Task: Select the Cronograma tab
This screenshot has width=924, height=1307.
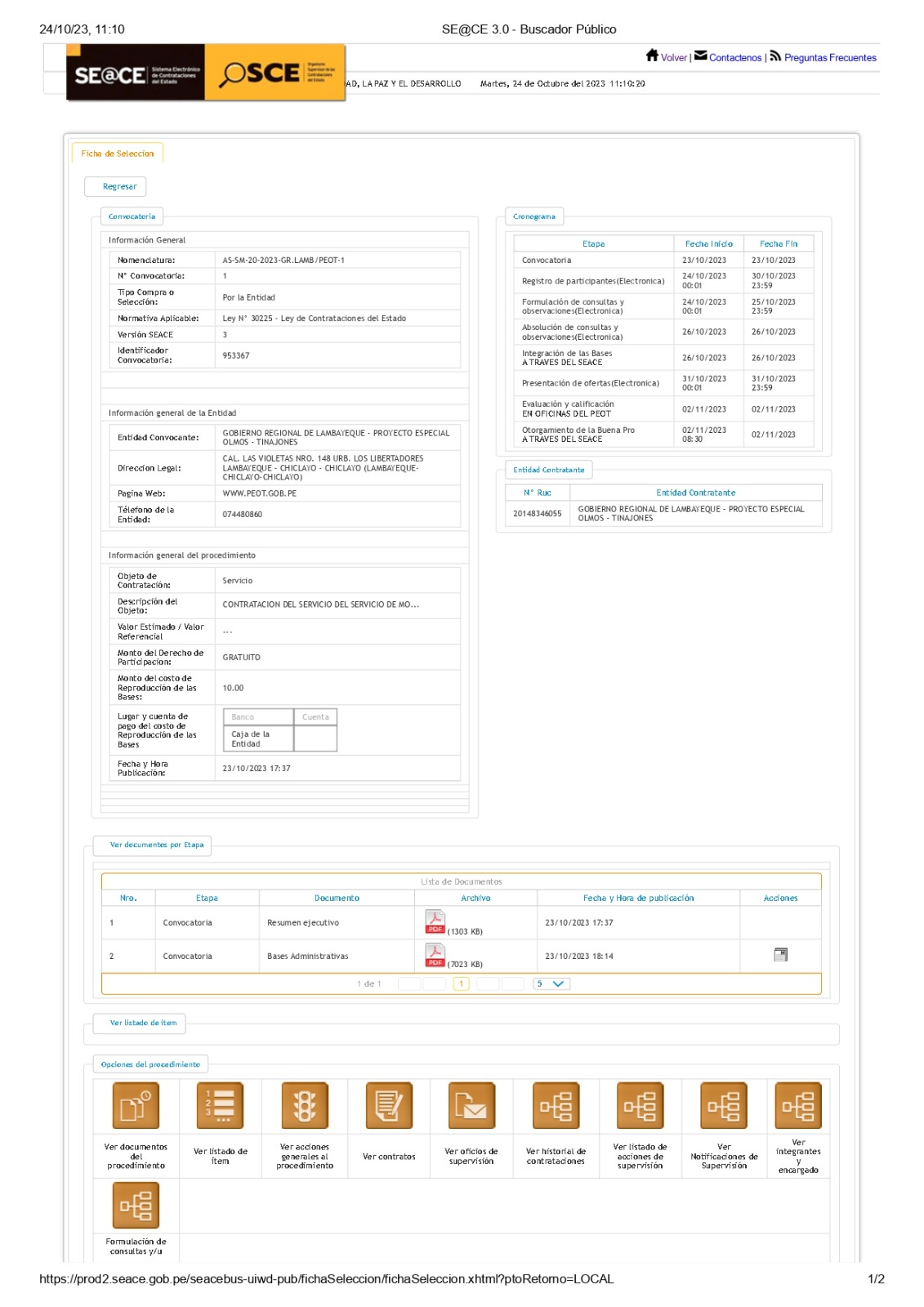Action: [534, 216]
